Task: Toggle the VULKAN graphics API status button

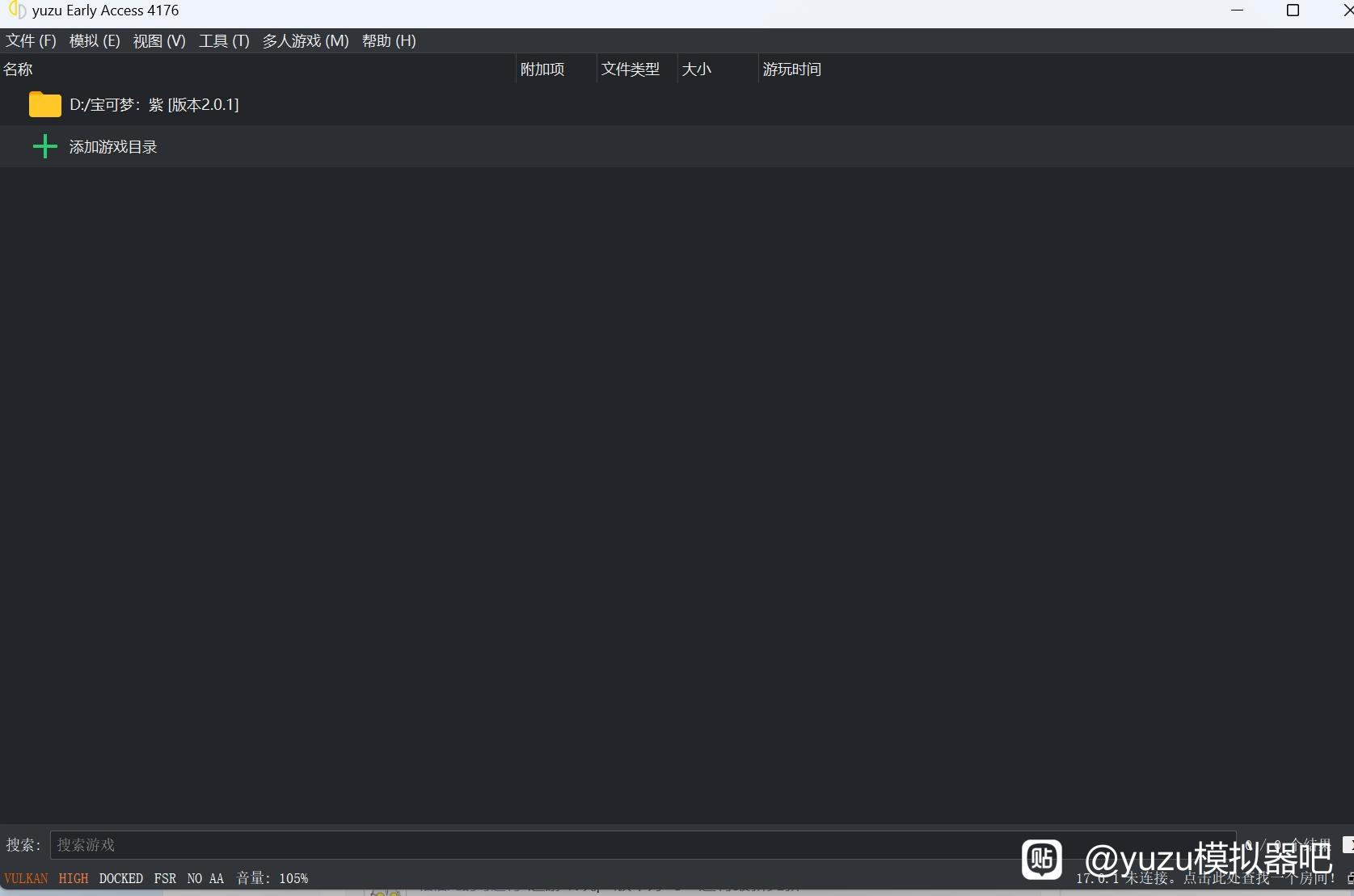Action: click(26, 878)
